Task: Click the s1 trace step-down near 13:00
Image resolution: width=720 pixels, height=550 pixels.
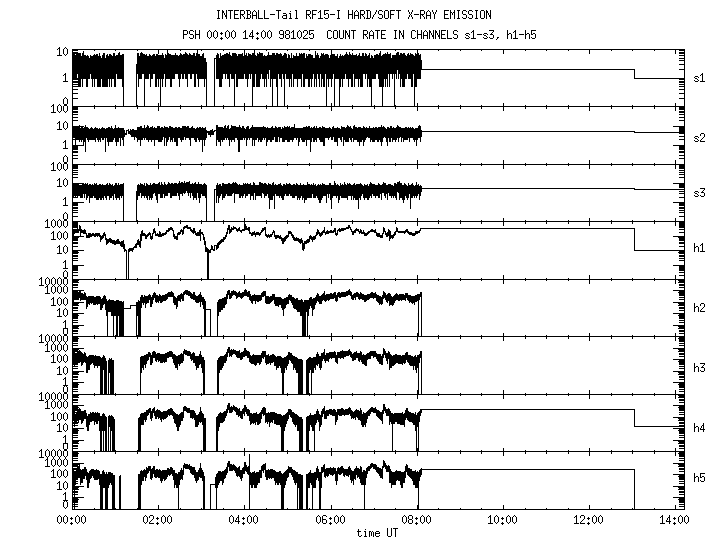Action: [634, 74]
